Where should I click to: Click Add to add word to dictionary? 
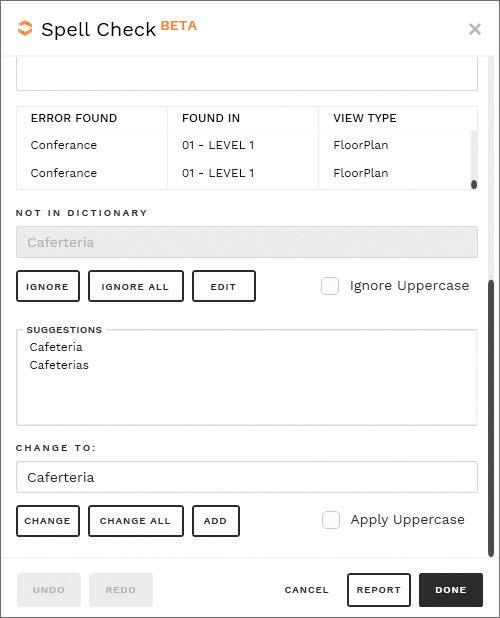pos(216,521)
